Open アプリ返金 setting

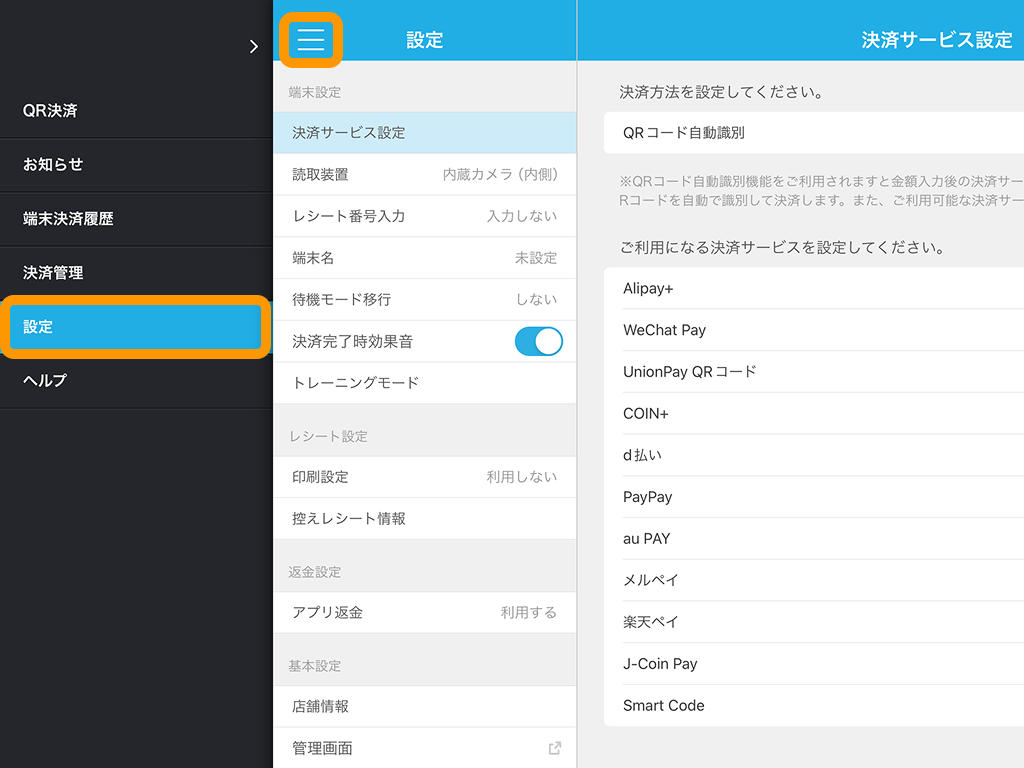coord(424,612)
